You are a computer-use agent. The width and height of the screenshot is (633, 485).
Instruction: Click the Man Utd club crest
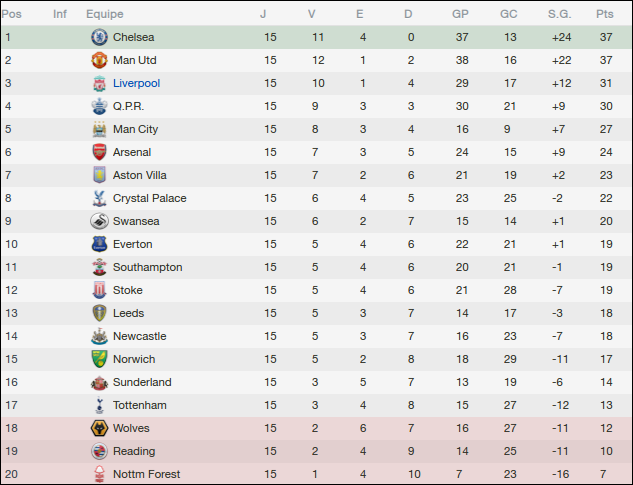[98, 60]
